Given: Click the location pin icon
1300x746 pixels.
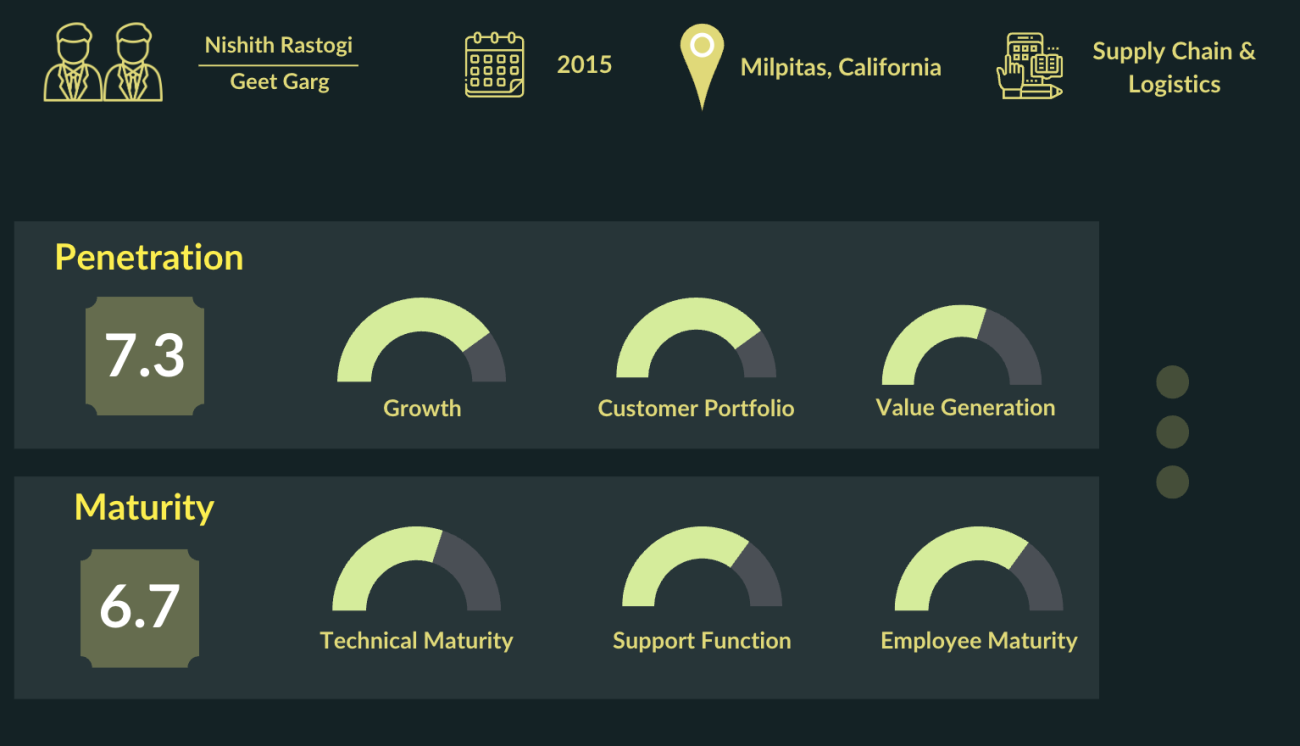Looking at the screenshot, I should (702, 67).
